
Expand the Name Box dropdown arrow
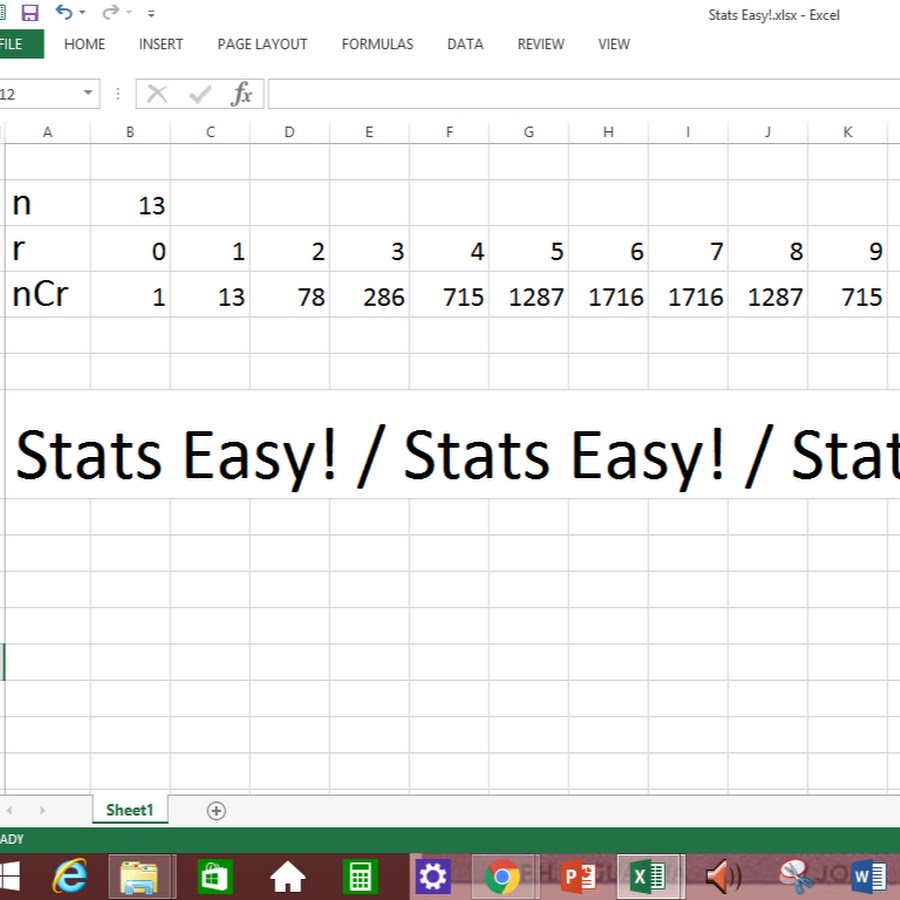click(x=88, y=94)
